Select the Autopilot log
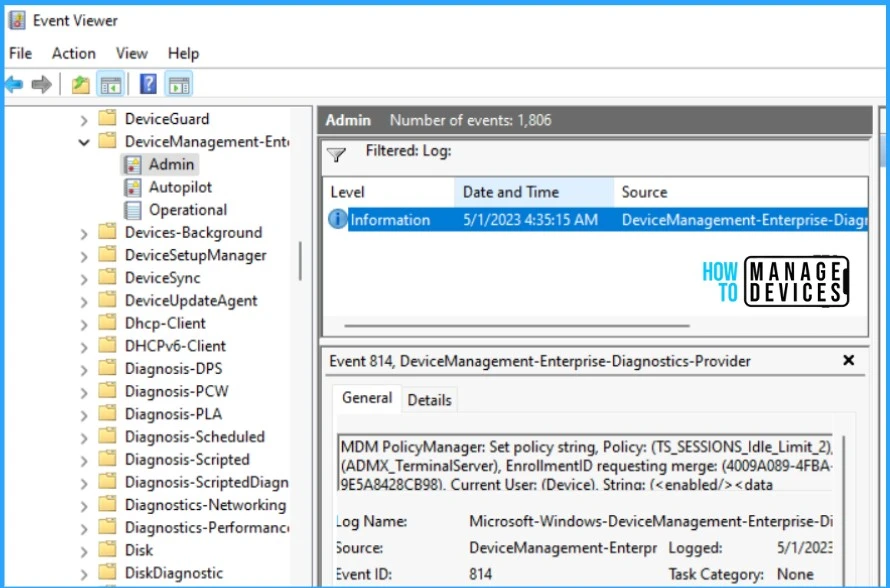Screen dimensions: 890x588 tap(180, 187)
